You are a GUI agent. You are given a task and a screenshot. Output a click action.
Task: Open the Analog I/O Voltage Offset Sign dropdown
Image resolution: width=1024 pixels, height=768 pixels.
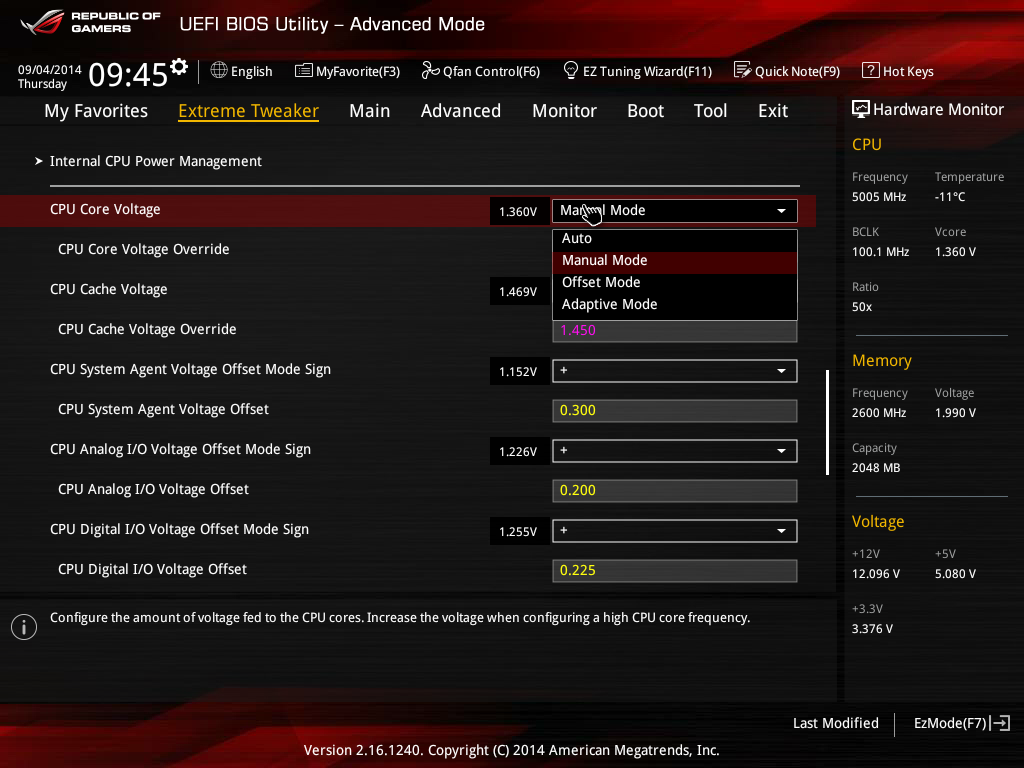(675, 451)
